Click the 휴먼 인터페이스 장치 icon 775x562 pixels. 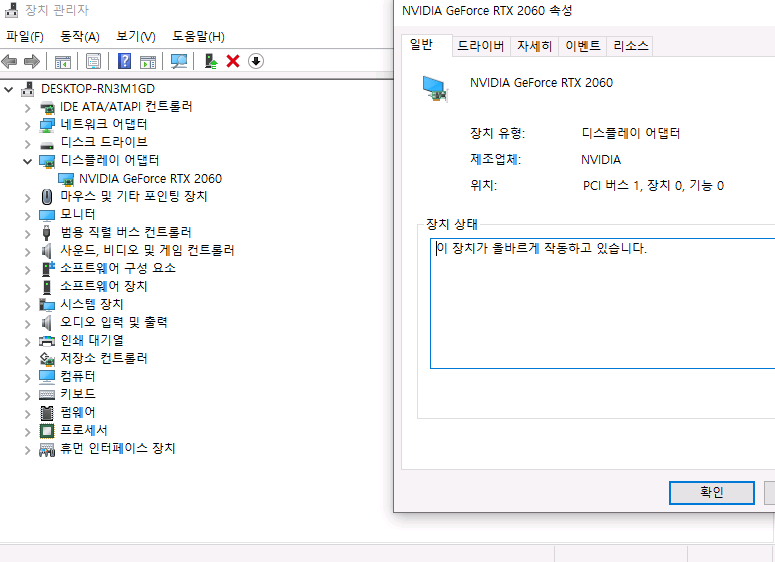(x=46, y=449)
